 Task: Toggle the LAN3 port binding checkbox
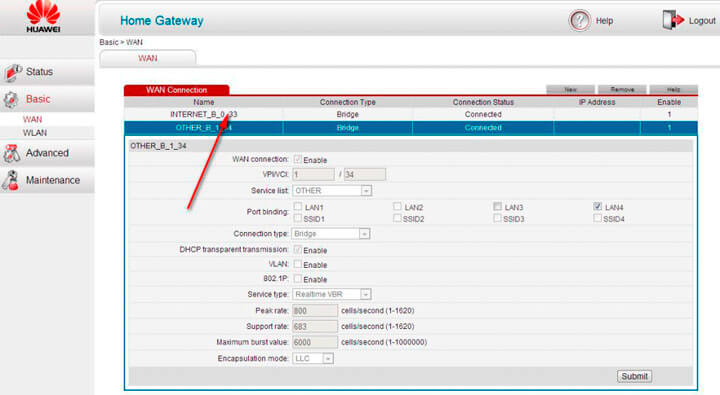point(497,207)
